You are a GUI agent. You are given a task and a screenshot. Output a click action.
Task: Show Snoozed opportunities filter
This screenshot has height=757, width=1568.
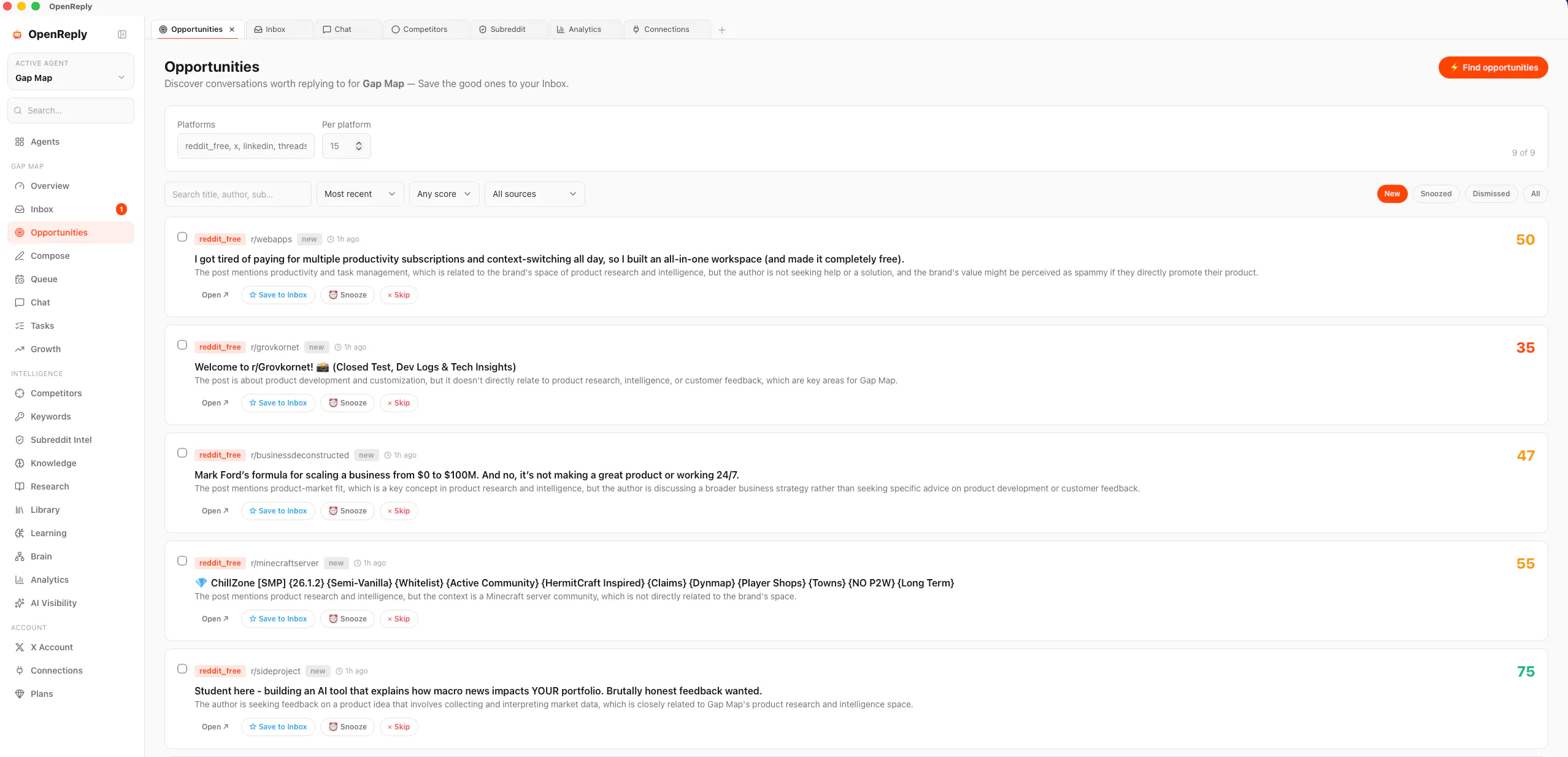coord(1435,194)
